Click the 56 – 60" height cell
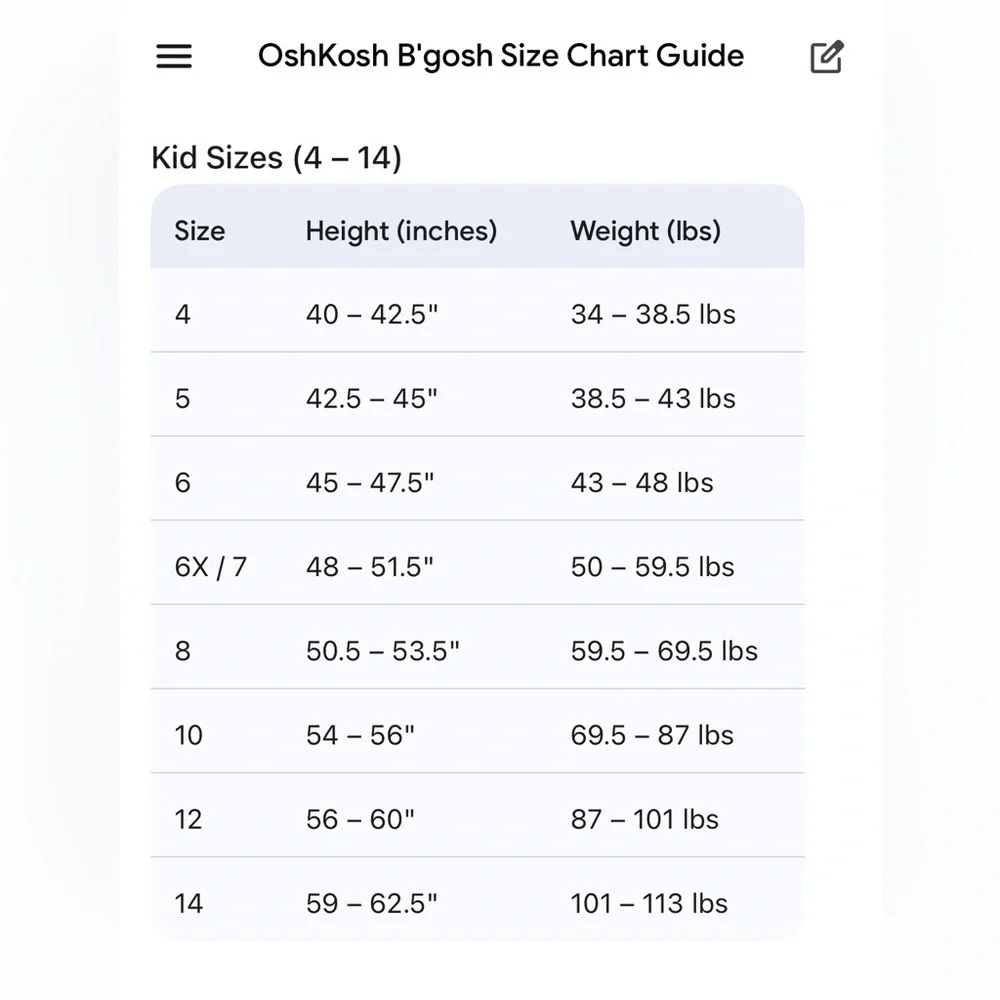This screenshot has width=1000, height=1000. [x=360, y=820]
